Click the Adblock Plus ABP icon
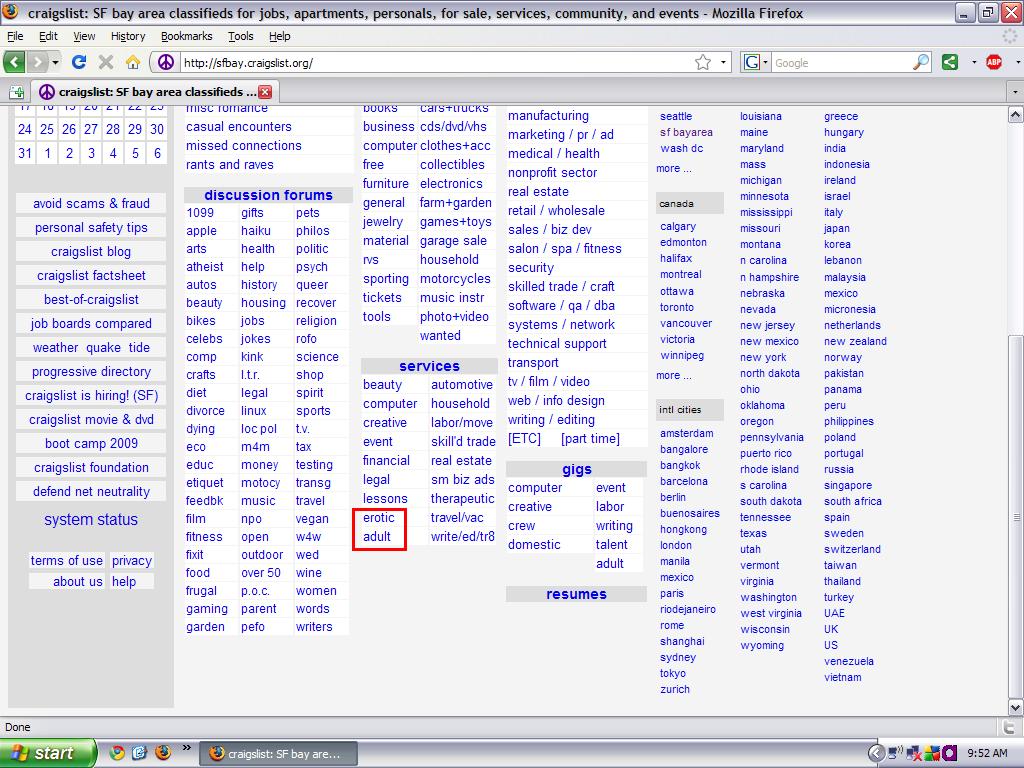 993,62
